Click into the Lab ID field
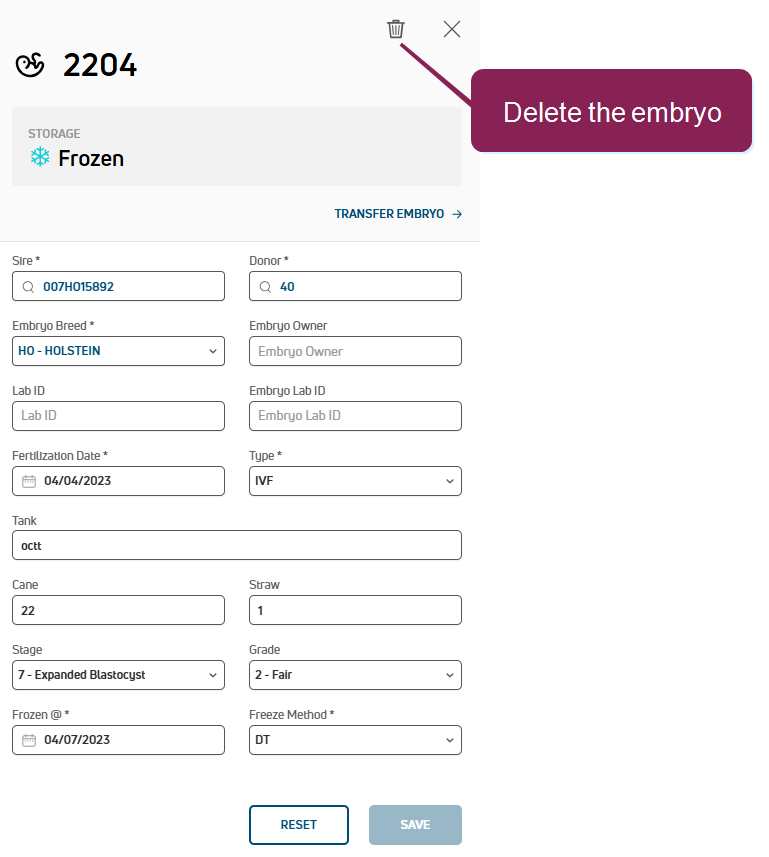Screen dimensions: 769x857 (x=118, y=416)
